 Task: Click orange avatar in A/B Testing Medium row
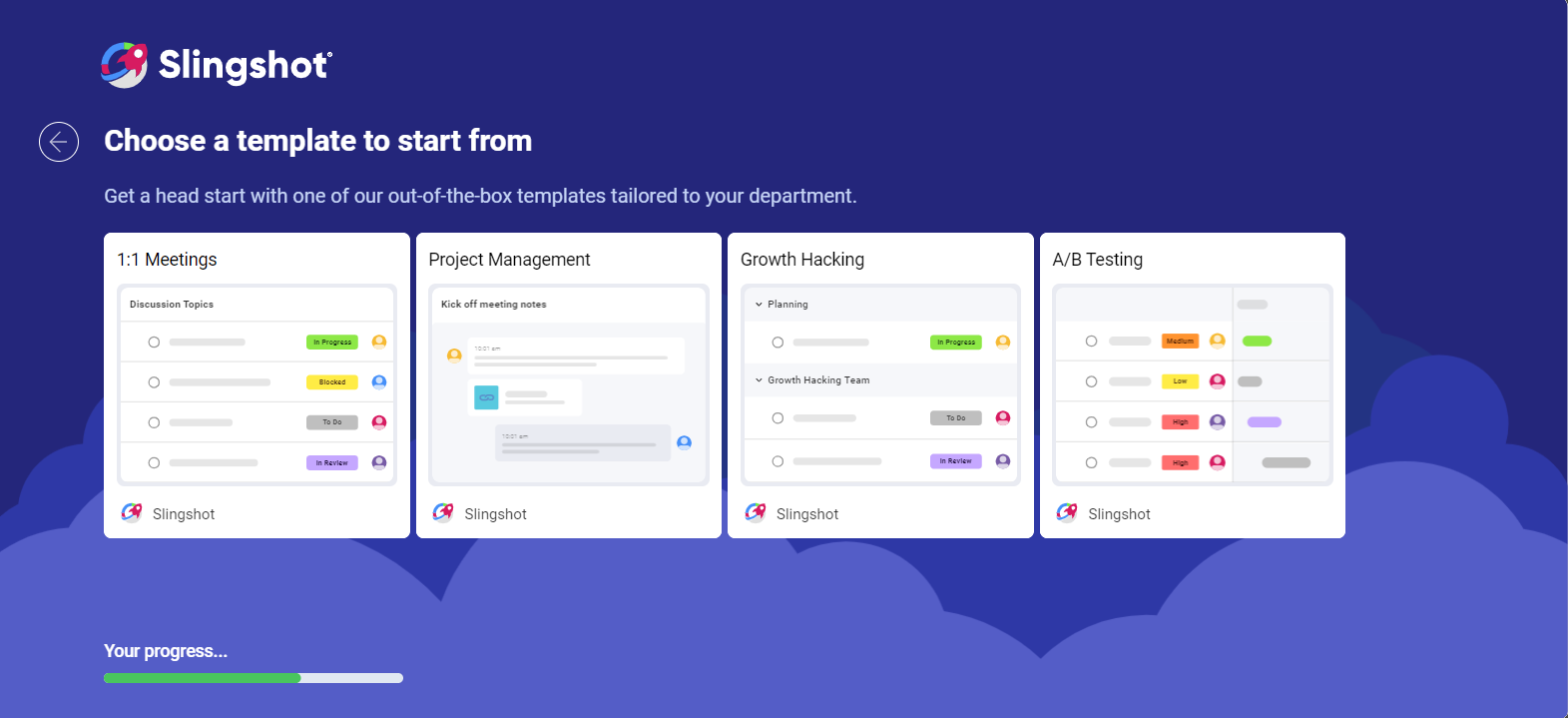pos(1217,341)
